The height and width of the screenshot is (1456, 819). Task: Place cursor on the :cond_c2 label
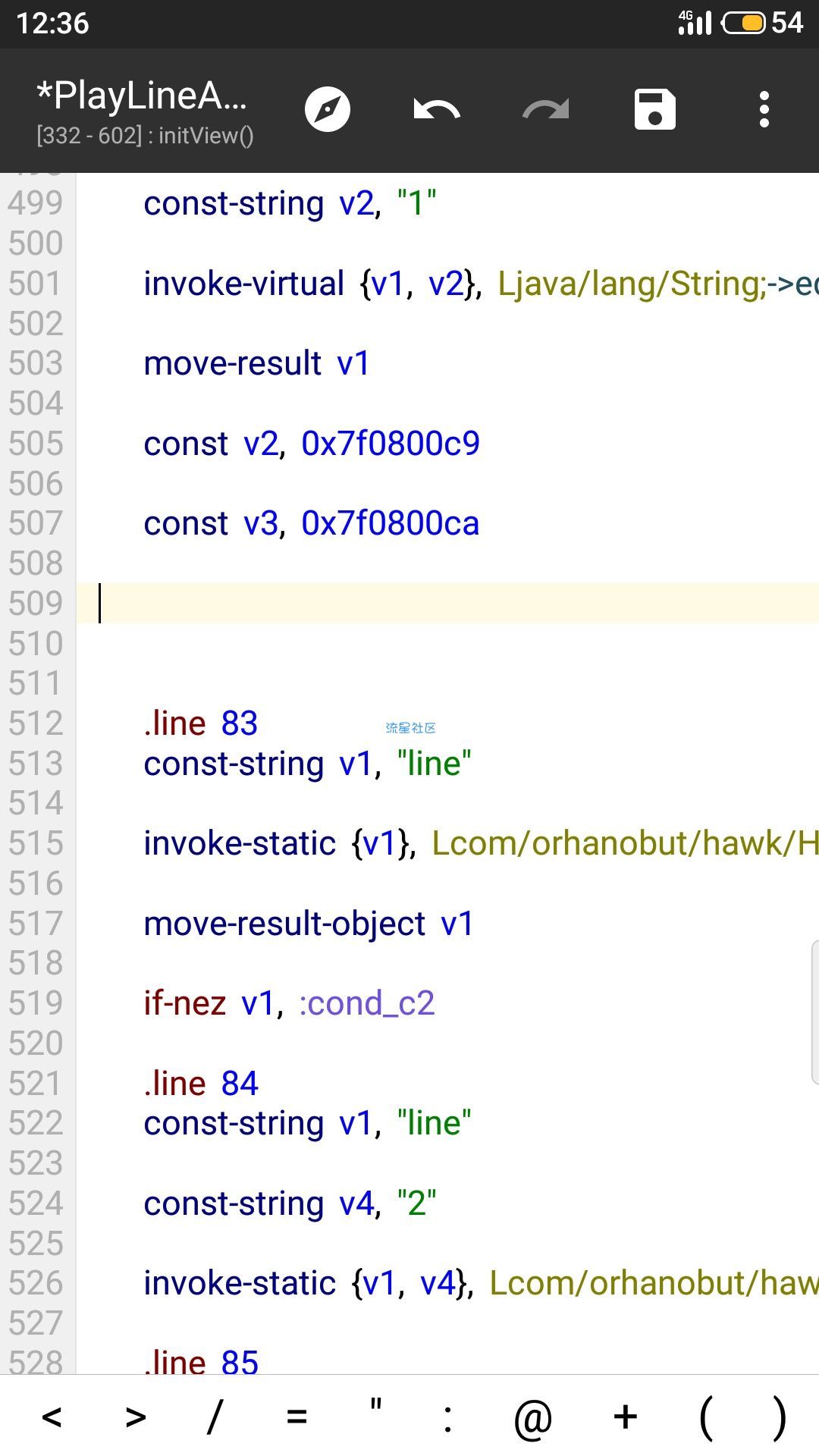click(x=366, y=1003)
